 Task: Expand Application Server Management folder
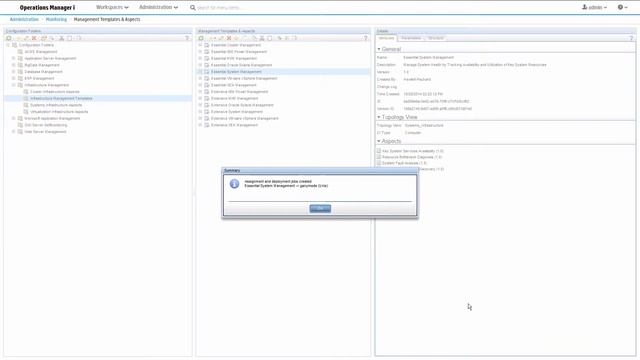[x=14, y=58]
